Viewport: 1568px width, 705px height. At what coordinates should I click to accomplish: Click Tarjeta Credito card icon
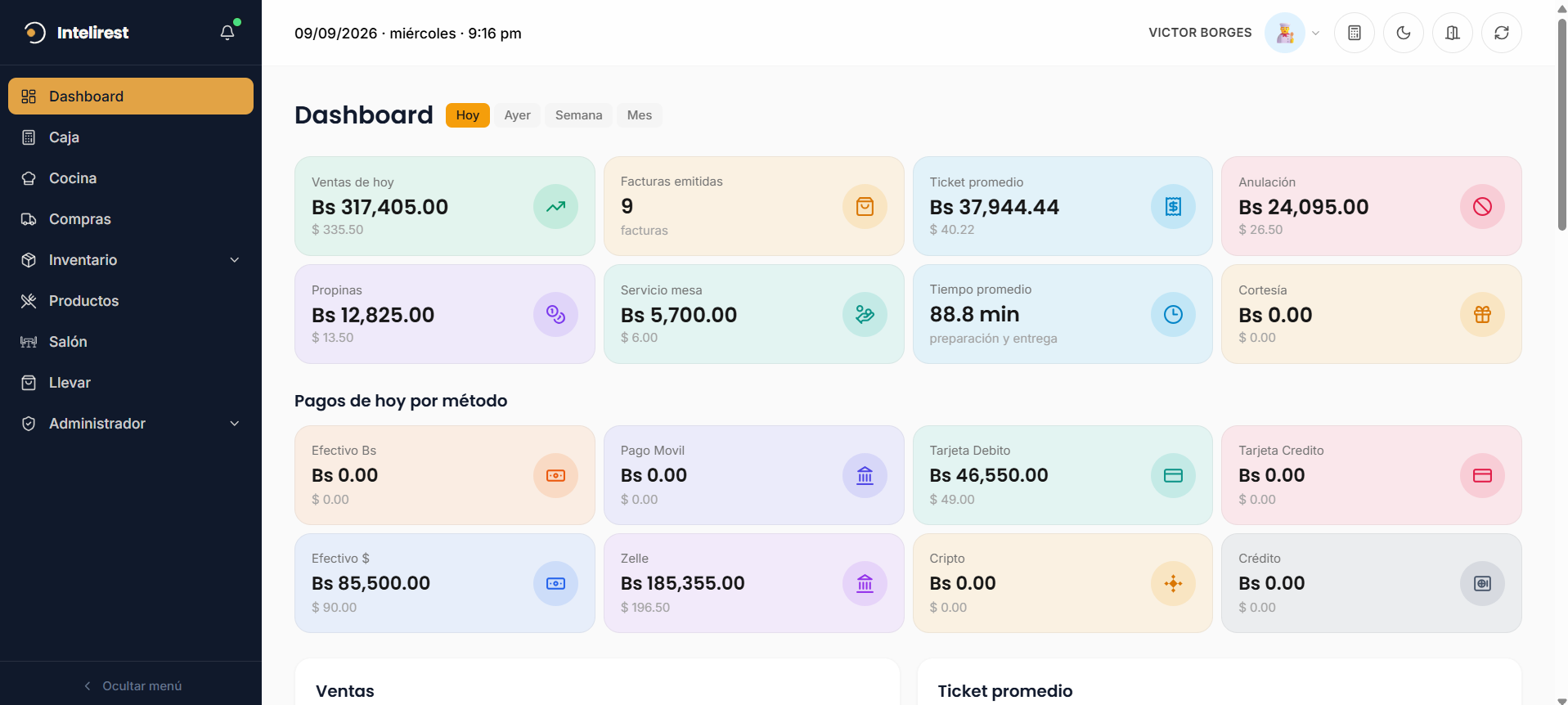[1483, 476]
